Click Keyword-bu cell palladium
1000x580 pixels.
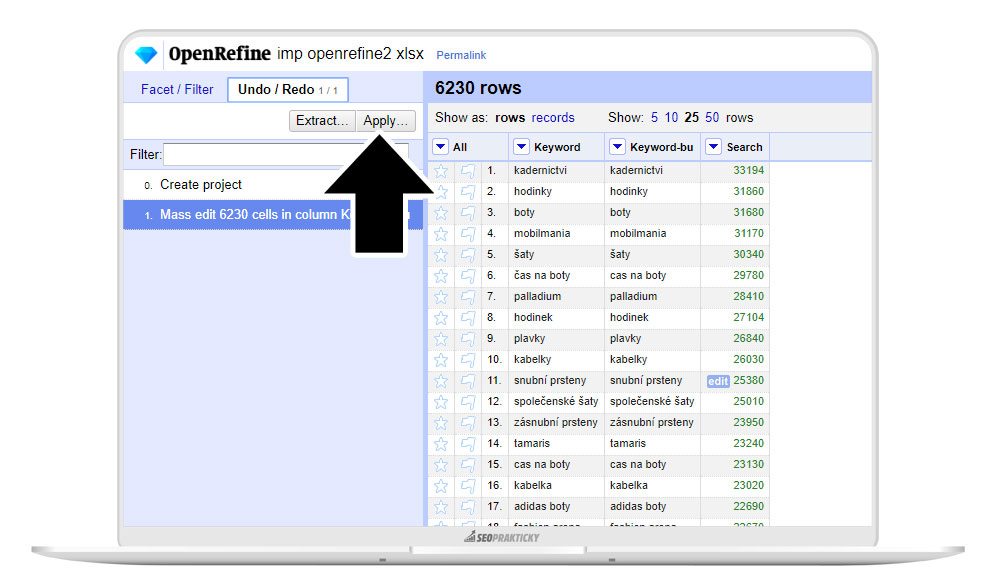[633, 297]
